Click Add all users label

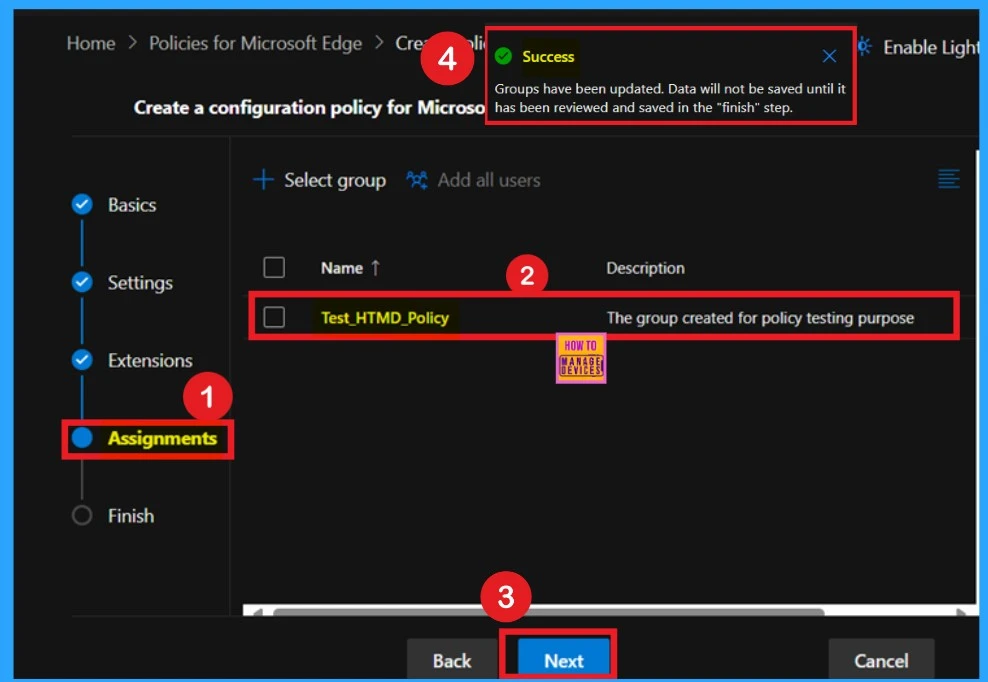[489, 180]
